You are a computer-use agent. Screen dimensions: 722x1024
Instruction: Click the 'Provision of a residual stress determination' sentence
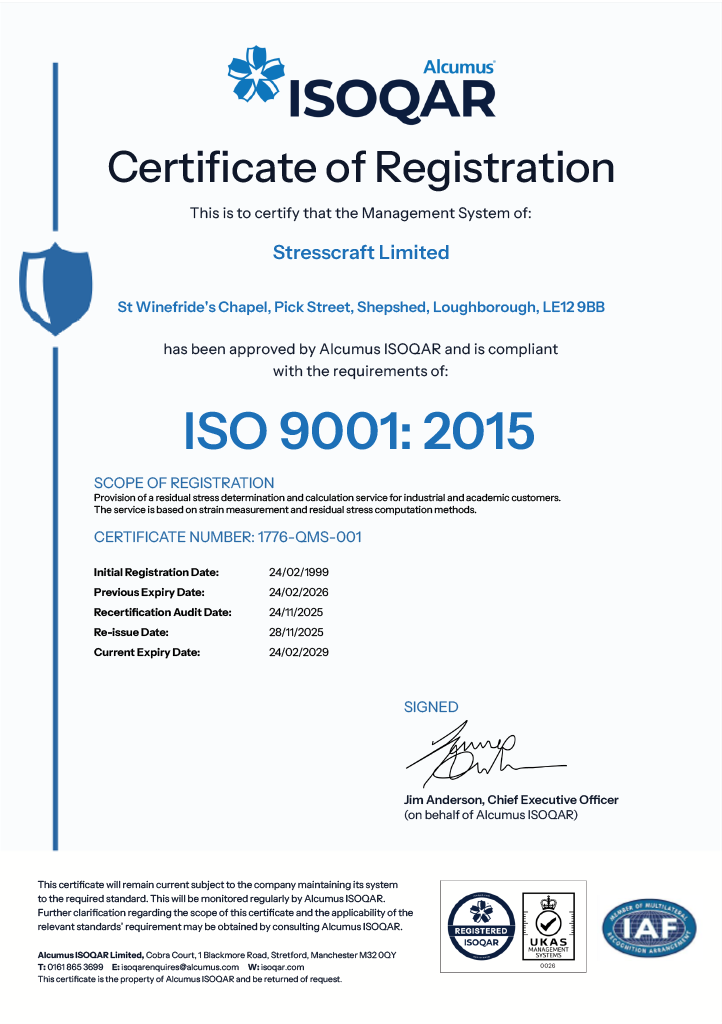click(x=327, y=498)
